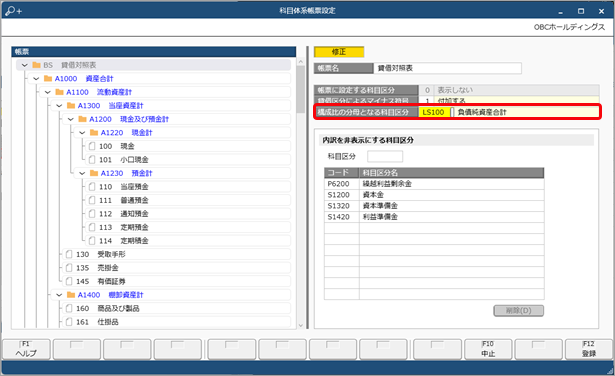Select table row S1200 資本金
This screenshot has height=376, width=615.
[x=434, y=195]
